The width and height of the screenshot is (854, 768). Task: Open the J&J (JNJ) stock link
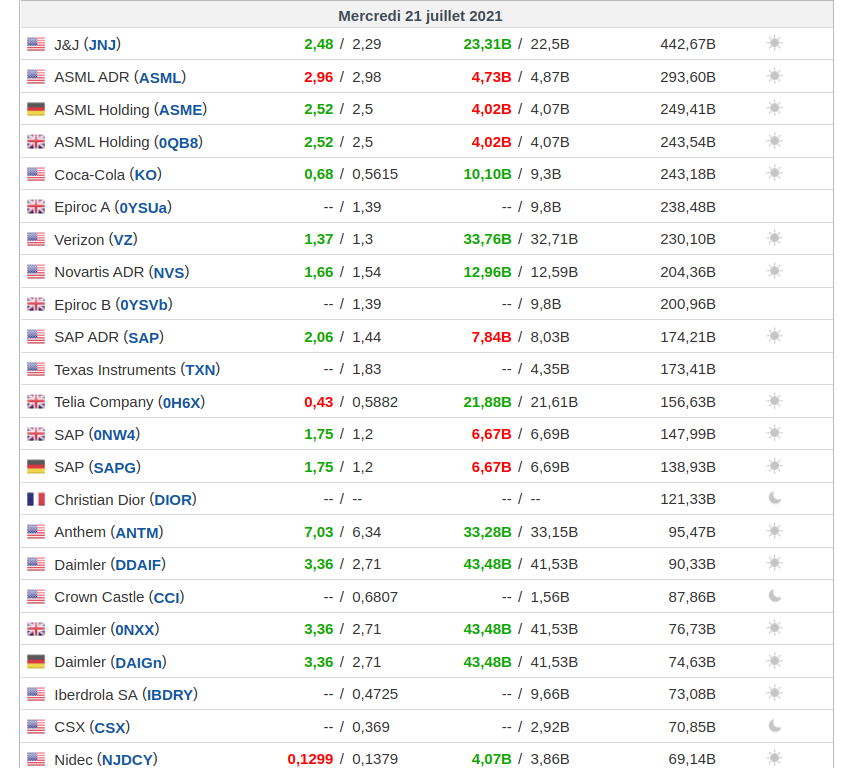[102, 44]
